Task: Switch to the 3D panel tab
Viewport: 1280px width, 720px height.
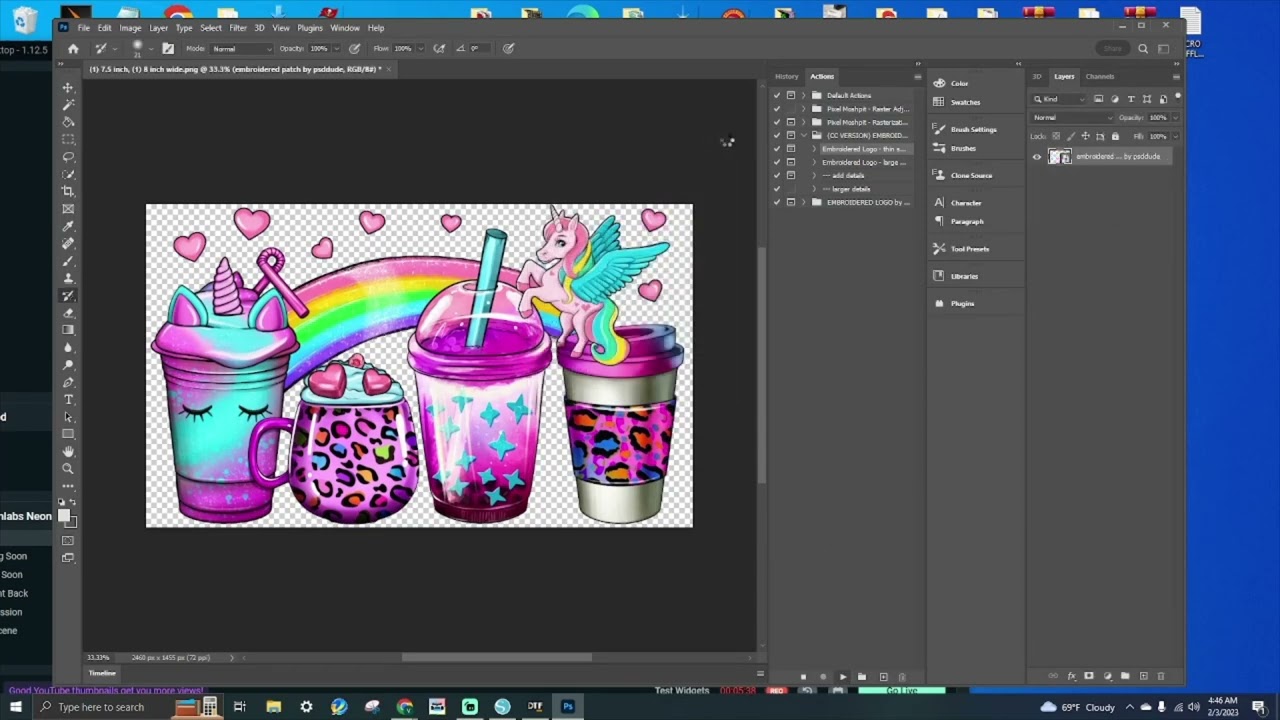Action: click(x=1037, y=76)
